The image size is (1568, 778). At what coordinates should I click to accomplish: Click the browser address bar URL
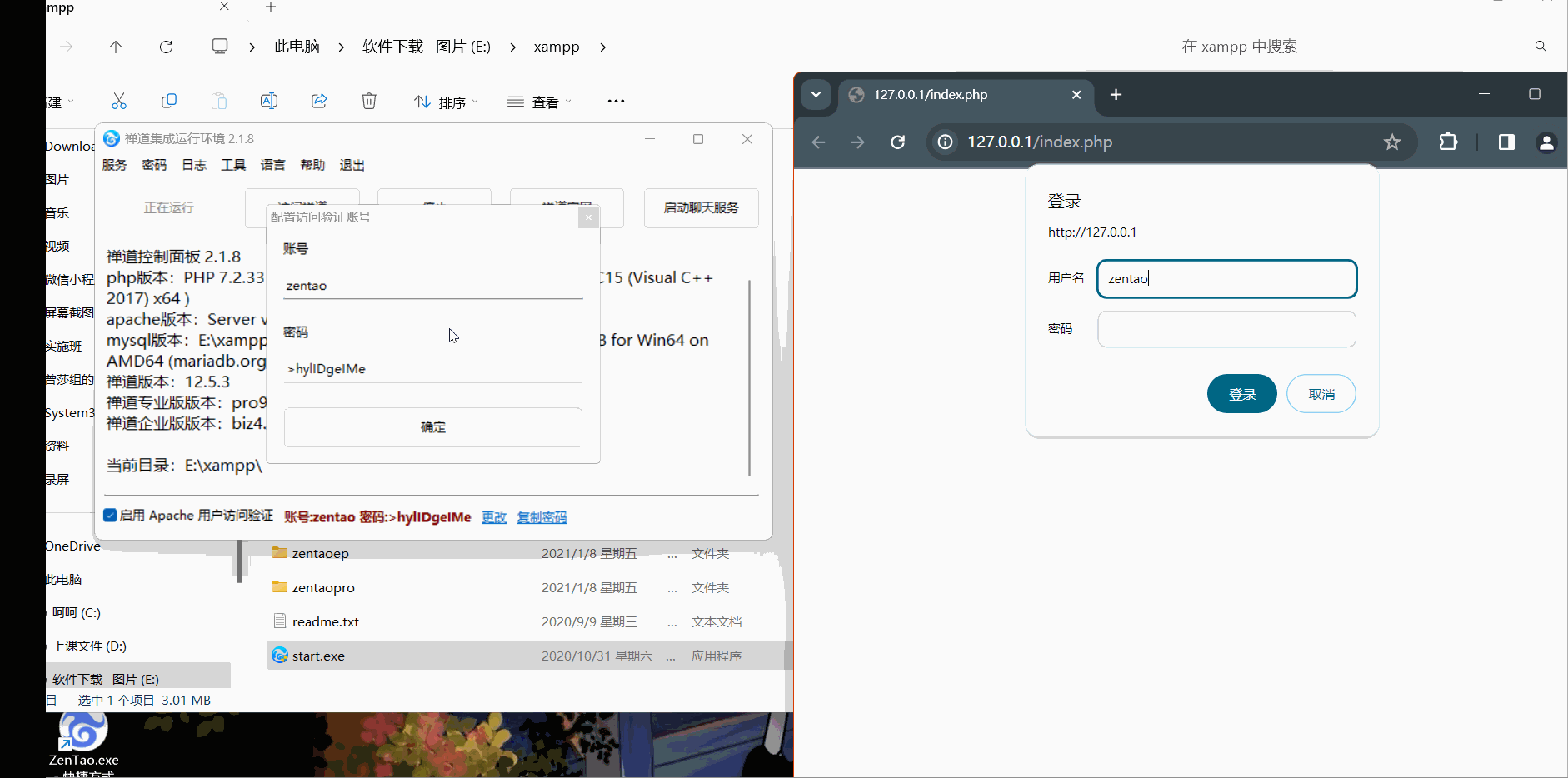click(1040, 142)
